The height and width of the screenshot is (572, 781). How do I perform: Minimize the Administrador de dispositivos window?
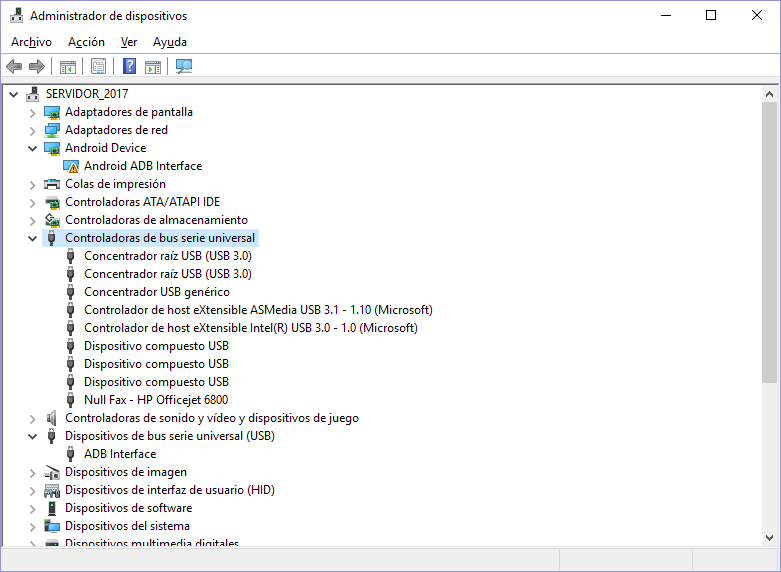click(x=666, y=15)
